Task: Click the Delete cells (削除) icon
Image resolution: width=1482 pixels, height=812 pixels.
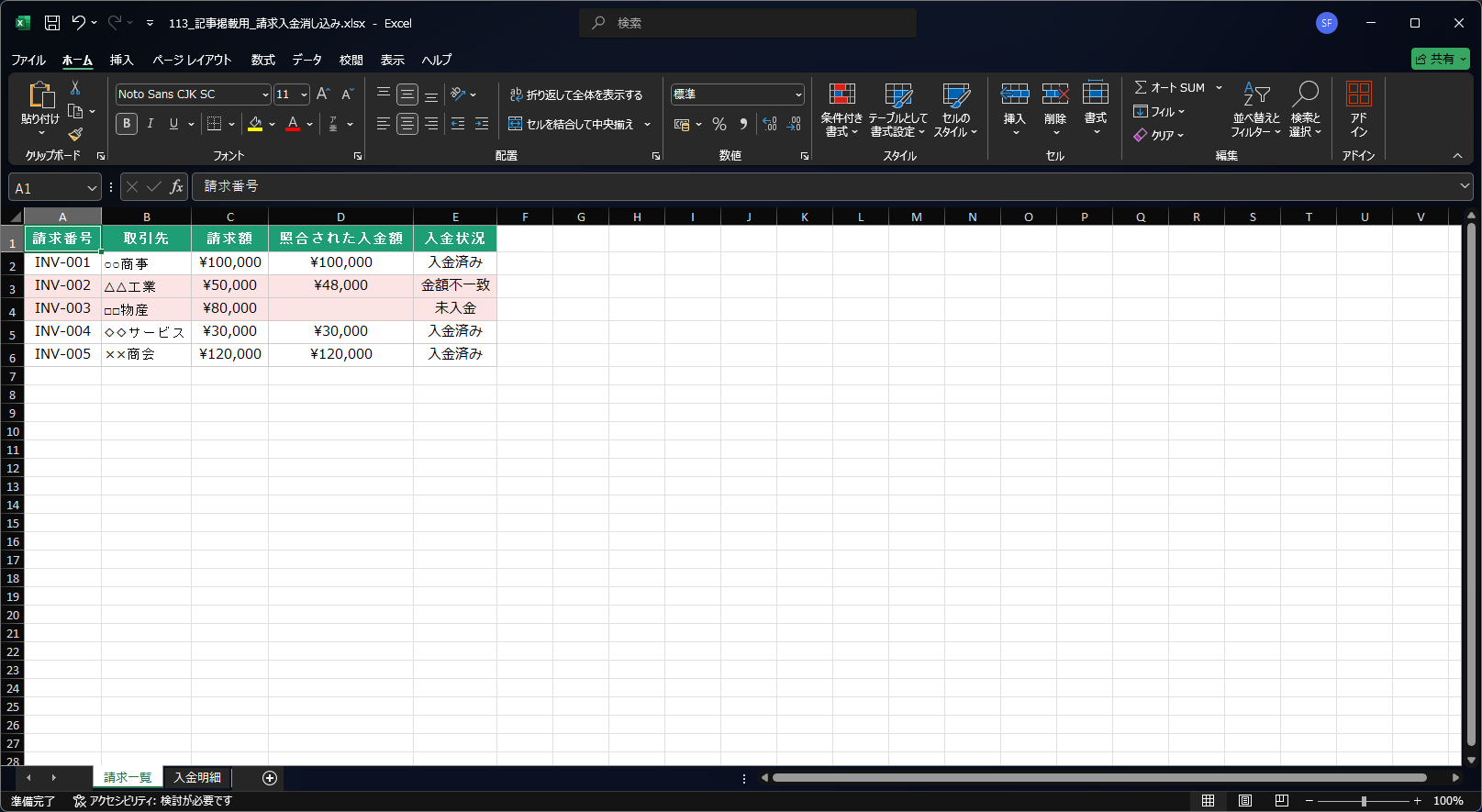Action: [1055, 94]
